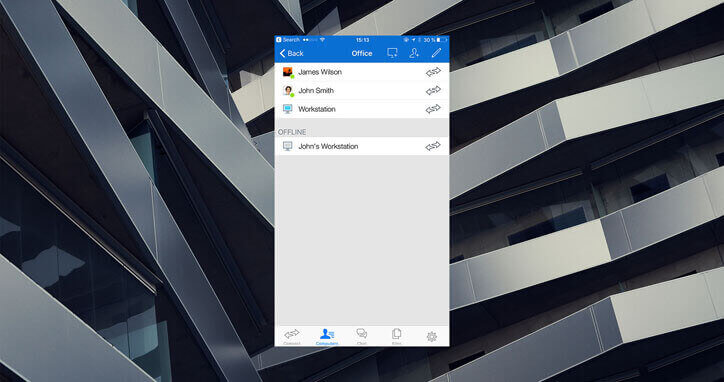Connect to John's Workstation using arrows icon
Image resolution: width=724 pixels, height=382 pixels.
(x=433, y=146)
